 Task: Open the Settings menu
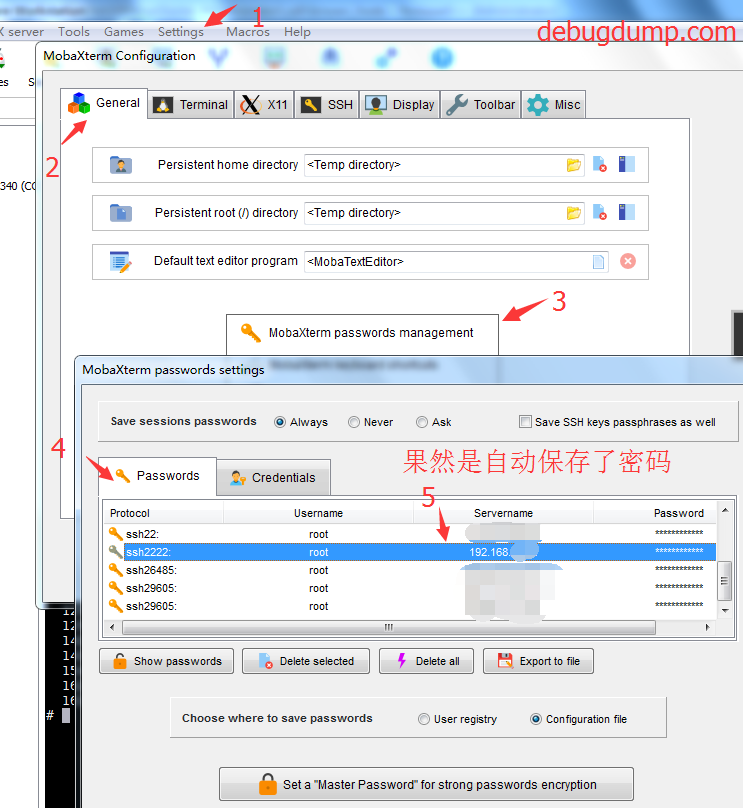click(181, 32)
